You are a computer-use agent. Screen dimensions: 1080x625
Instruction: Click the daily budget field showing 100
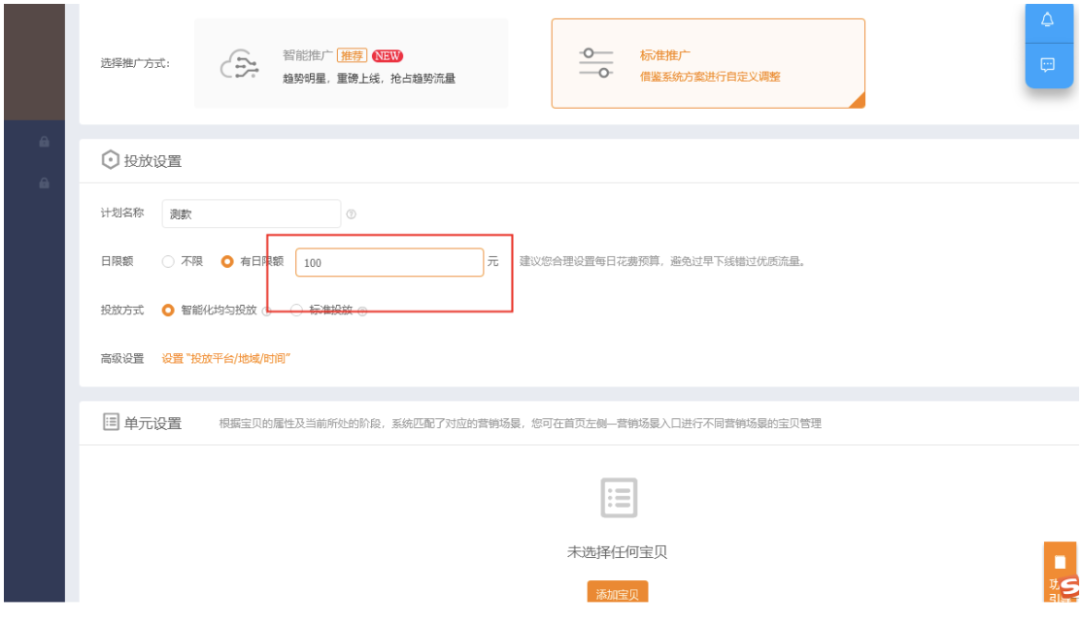(388, 261)
